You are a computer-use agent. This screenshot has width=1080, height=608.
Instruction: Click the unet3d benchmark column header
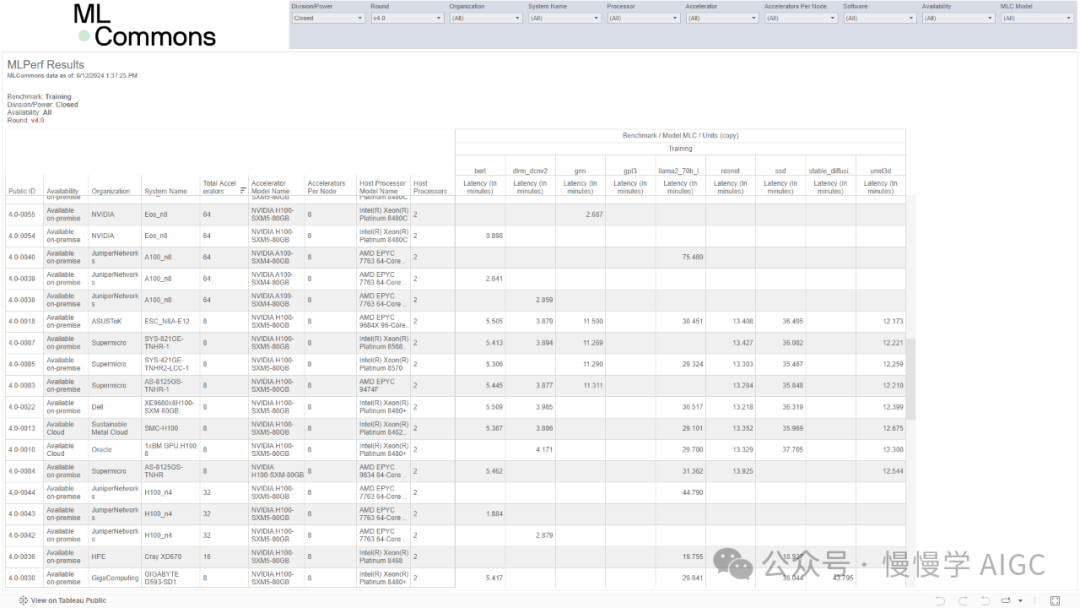click(880, 171)
